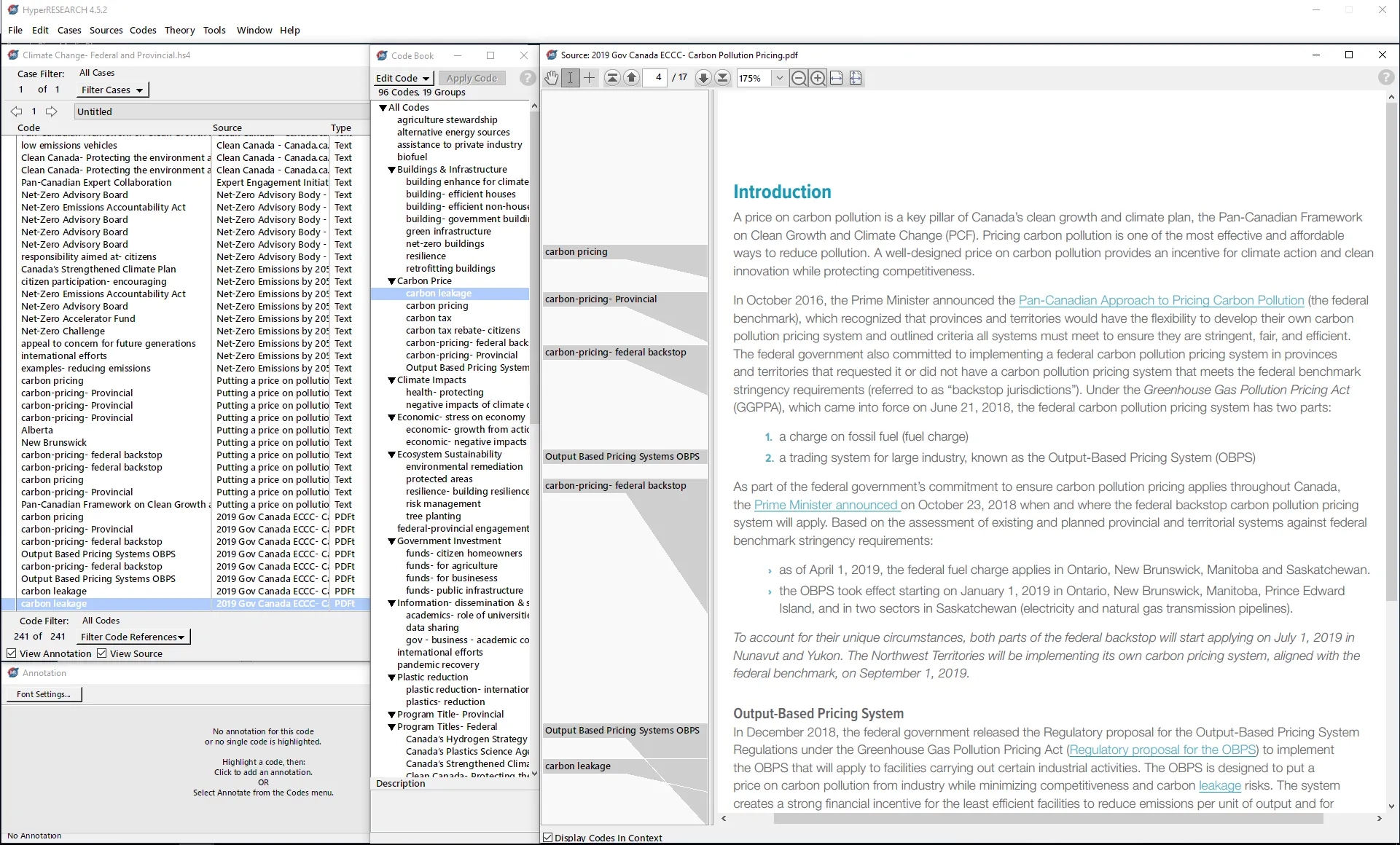Screen dimensions: 1400x845
Task: Open the Theory menu
Action: coord(179,30)
